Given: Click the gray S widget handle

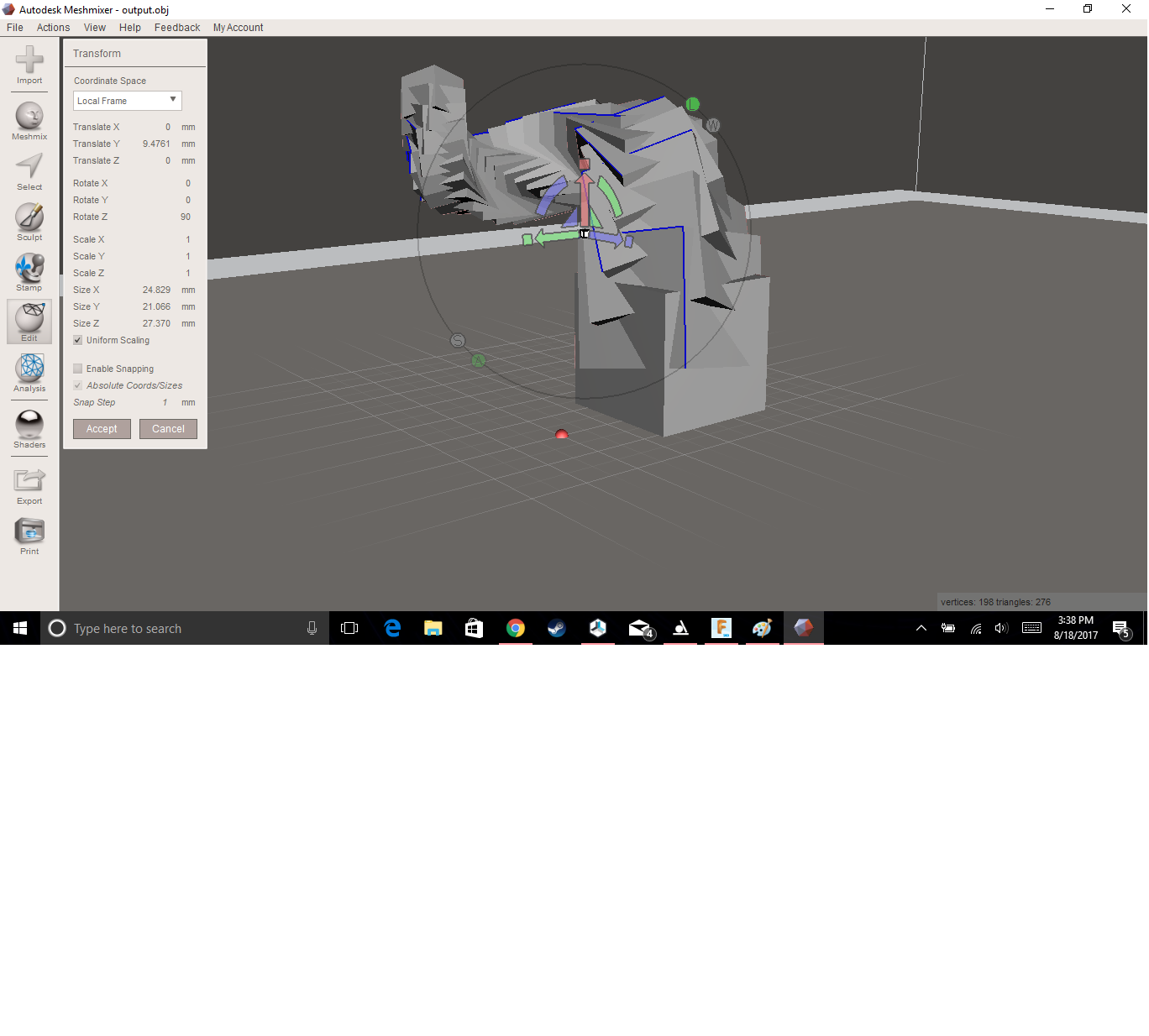Looking at the screenshot, I should click(x=458, y=340).
